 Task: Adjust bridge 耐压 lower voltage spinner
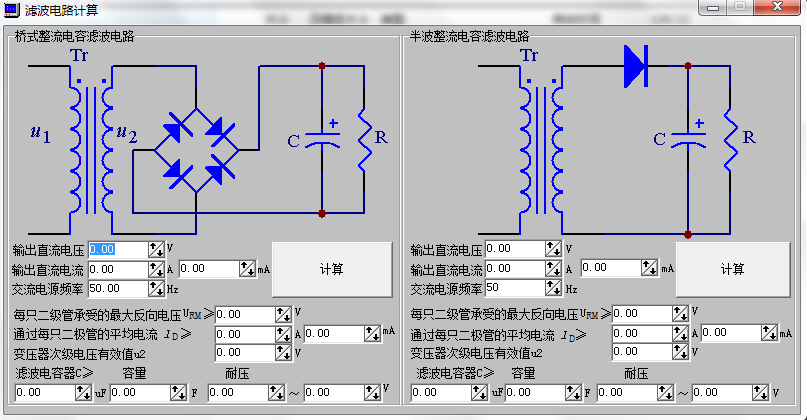pos(276,393)
